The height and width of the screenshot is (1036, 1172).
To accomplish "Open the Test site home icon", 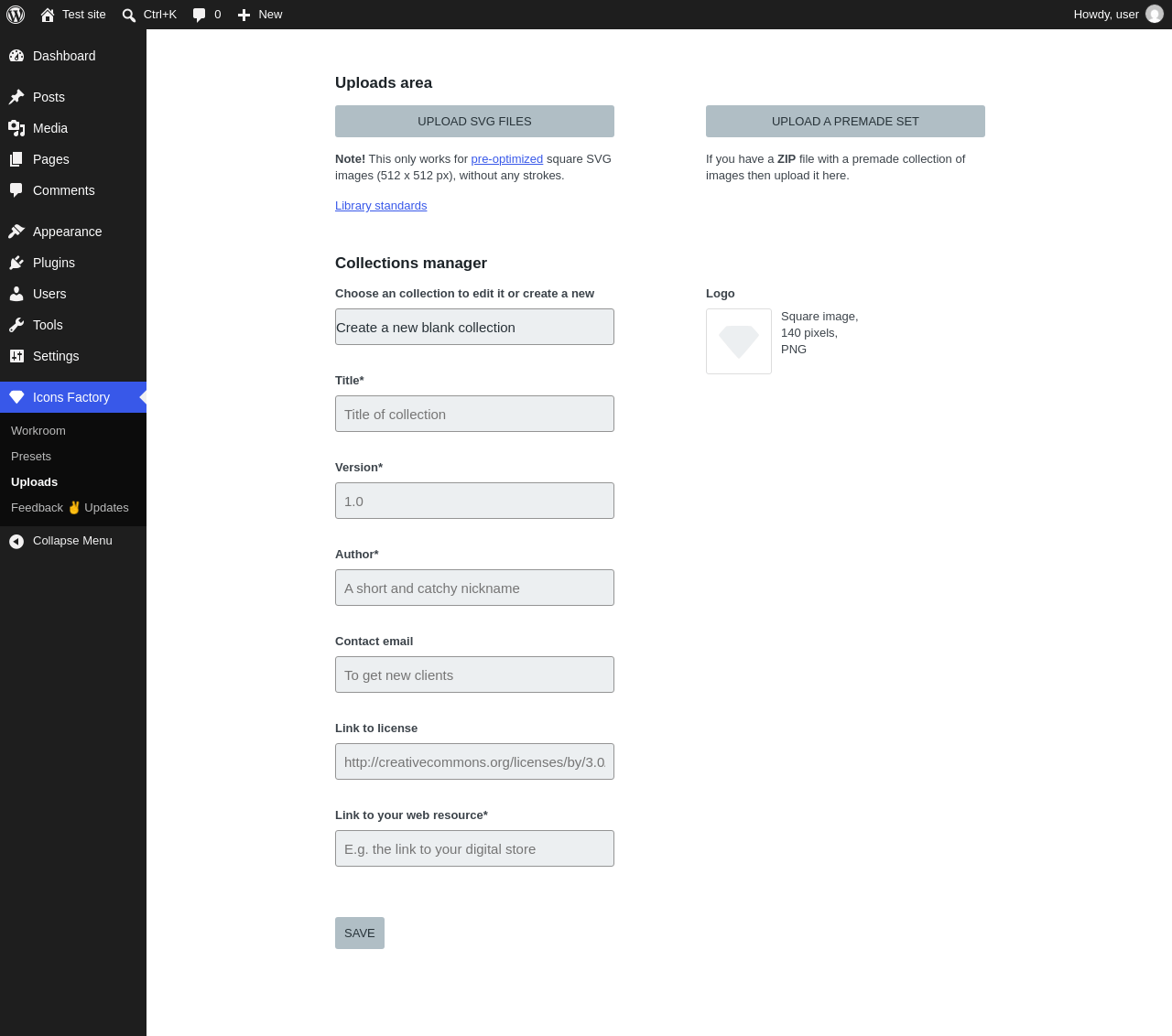I will [x=48, y=15].
